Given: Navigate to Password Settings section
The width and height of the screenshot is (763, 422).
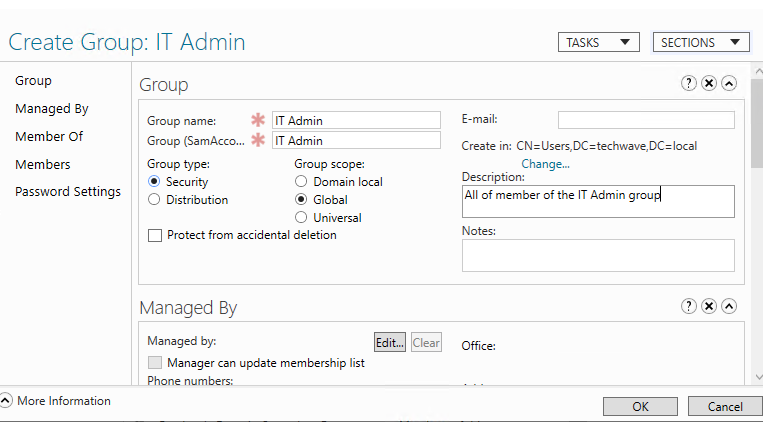Looking at the screenshot, I should click(x=68, y=192).
